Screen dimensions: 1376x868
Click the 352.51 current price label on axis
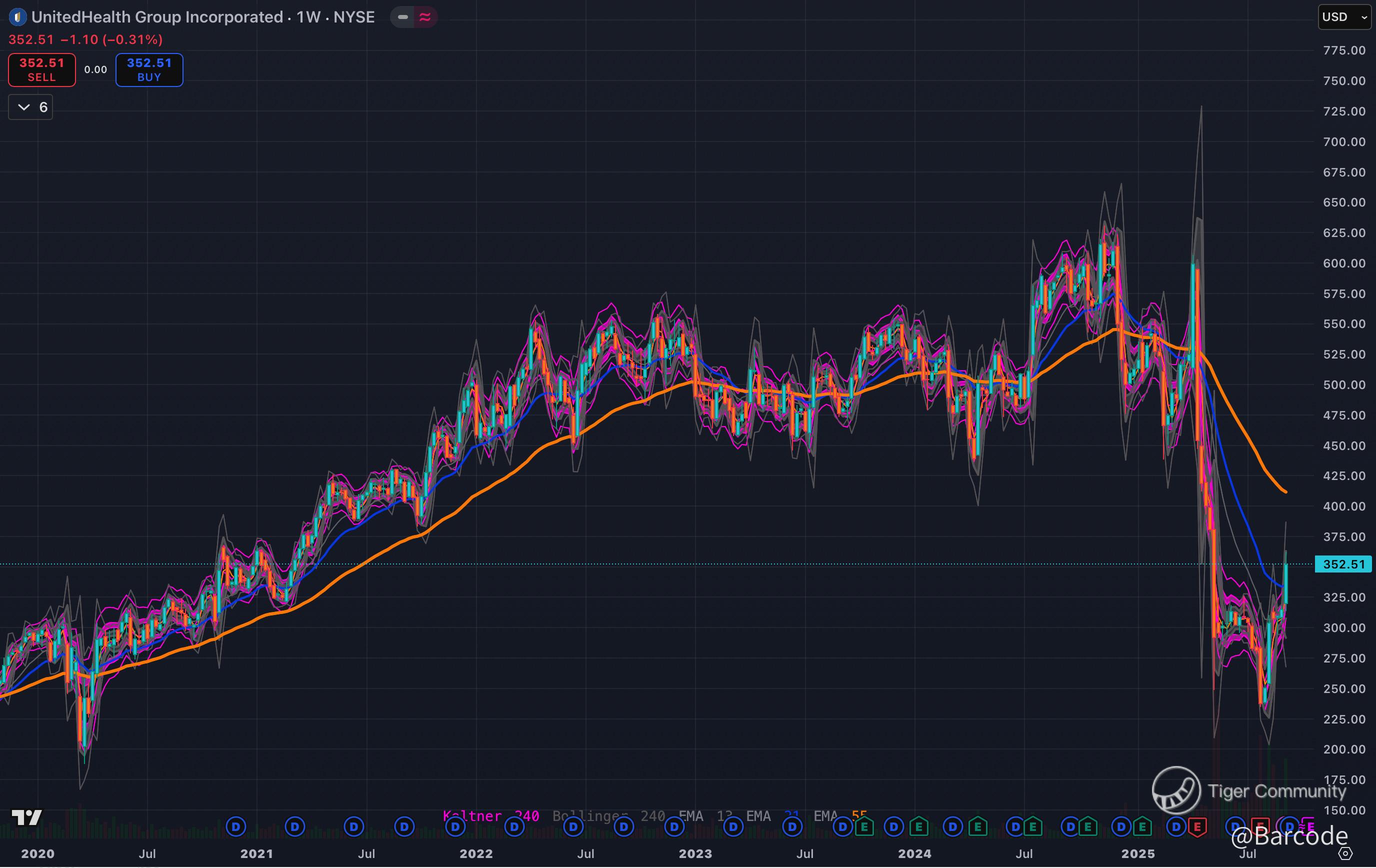[x=1343, y=564]
